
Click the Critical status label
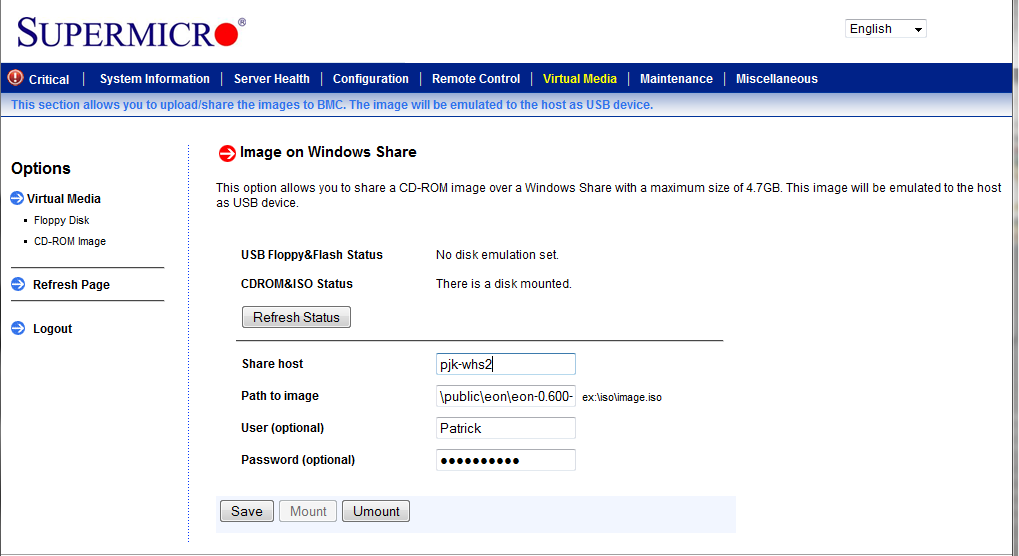coord(49,79)
